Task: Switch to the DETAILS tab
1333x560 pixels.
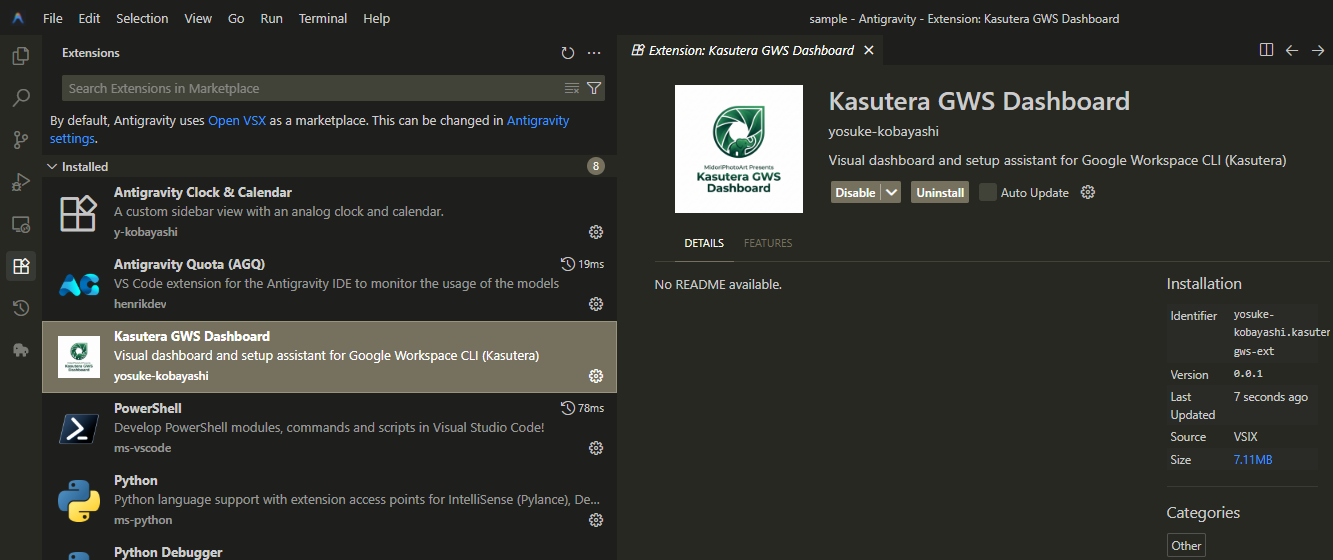Action: (704, 243)
